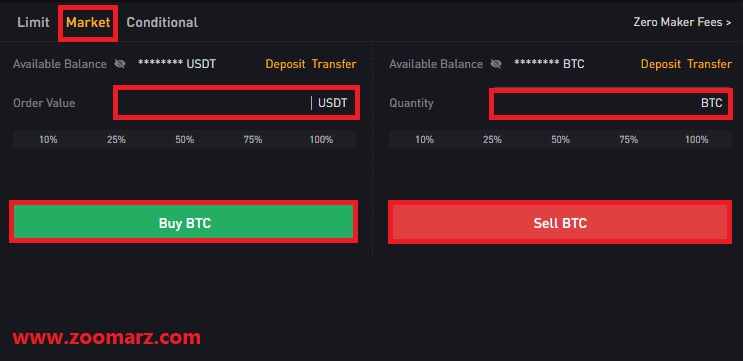The height and width of the screenshot is (361, 744).
Task: Click Transfer next to USDT balance
Action: pos(334,64)
